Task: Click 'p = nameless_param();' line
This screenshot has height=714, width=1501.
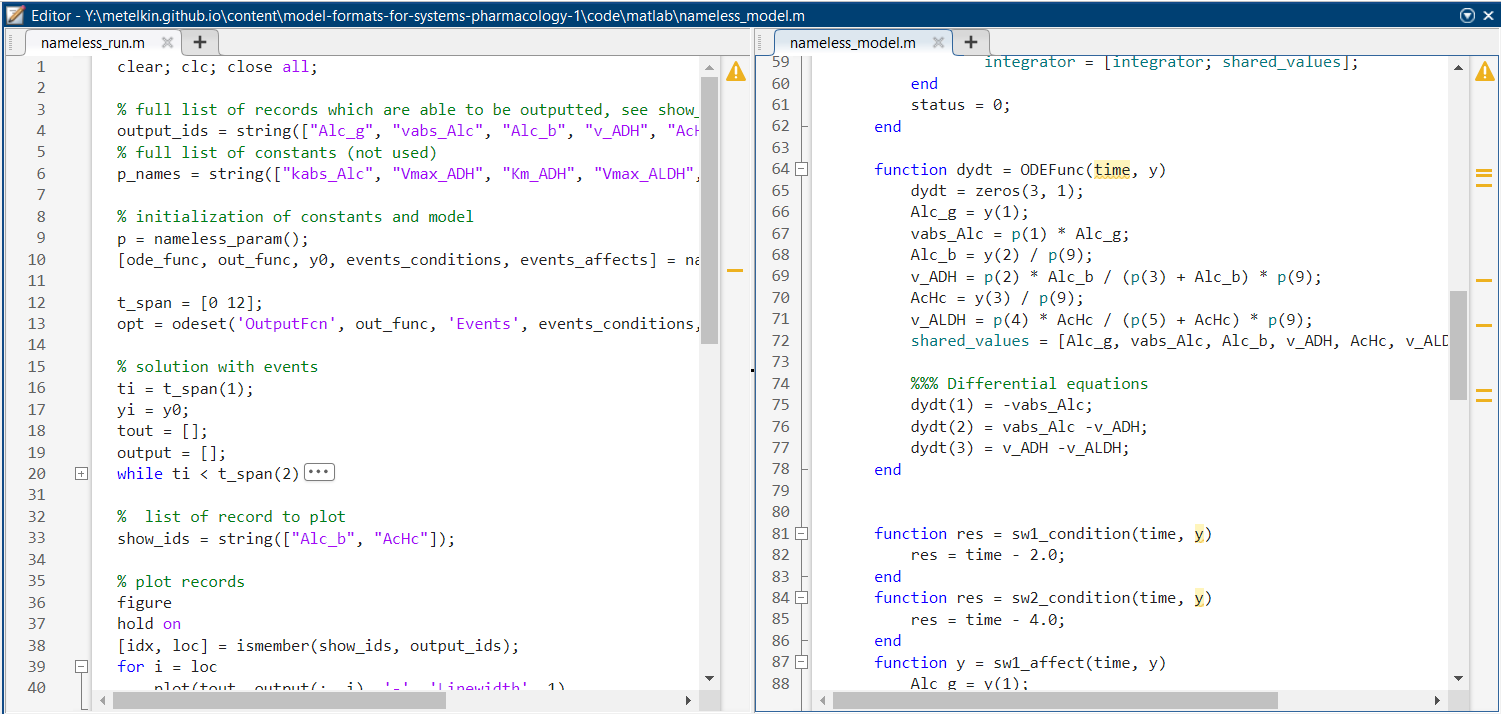Action: point(213,238)
